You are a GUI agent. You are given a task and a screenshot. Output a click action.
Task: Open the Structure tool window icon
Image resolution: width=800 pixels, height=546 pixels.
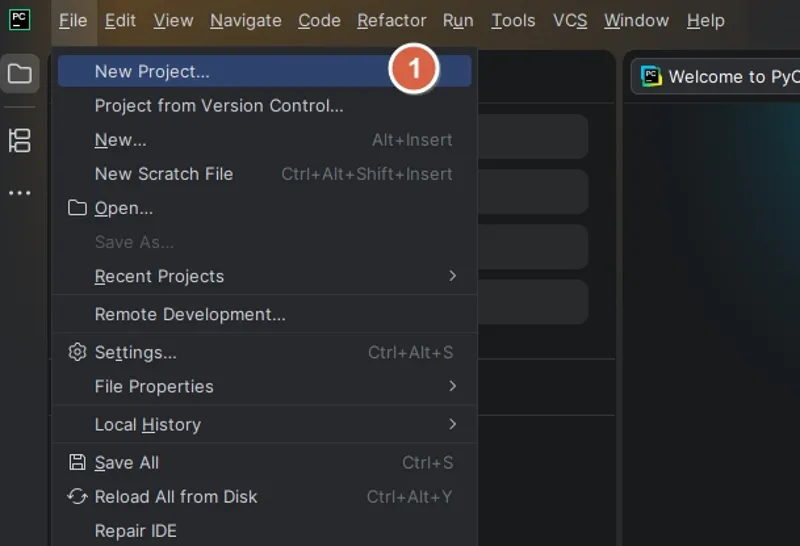19,140
